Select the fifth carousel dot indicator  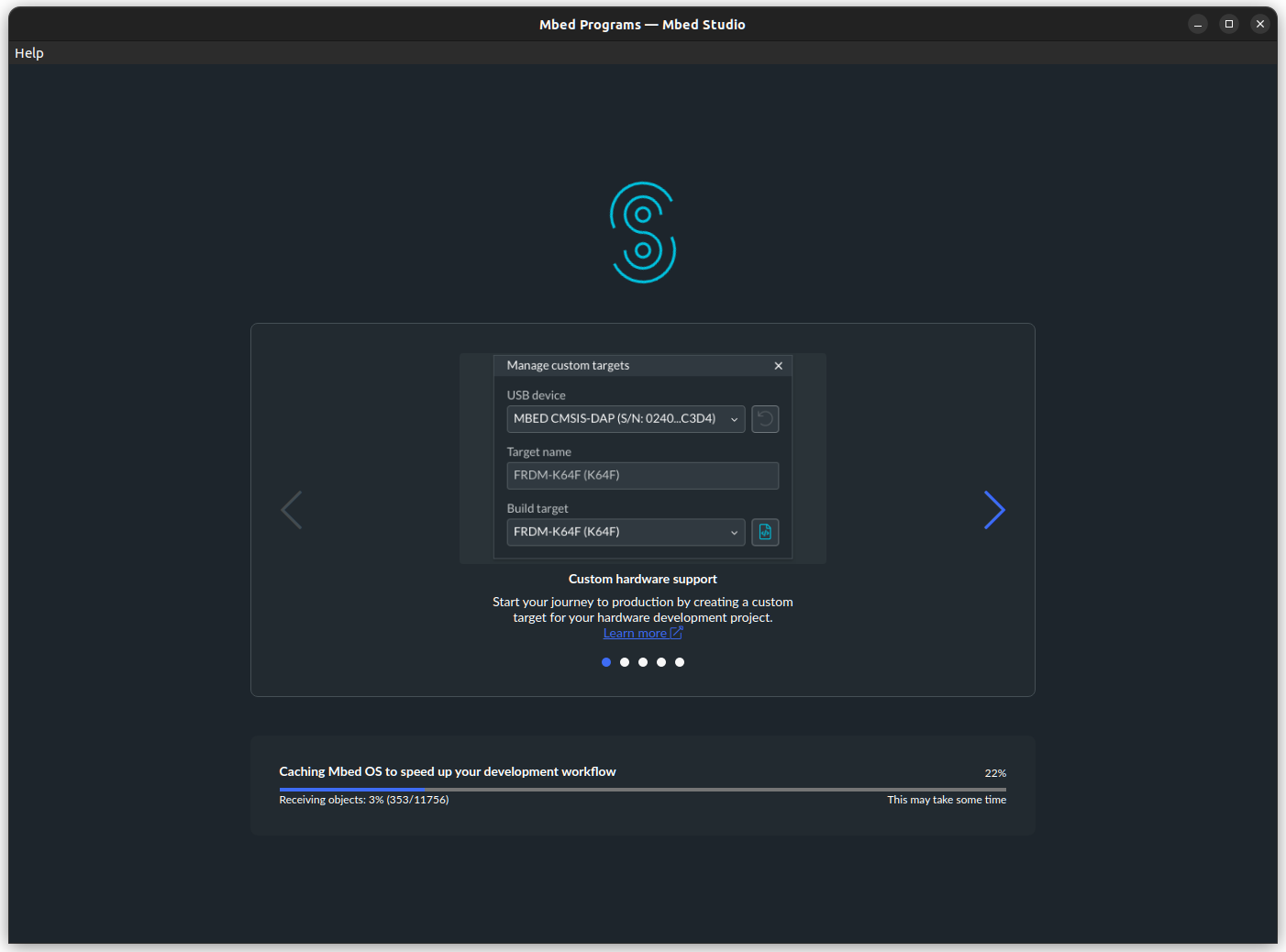click(680, 662)
